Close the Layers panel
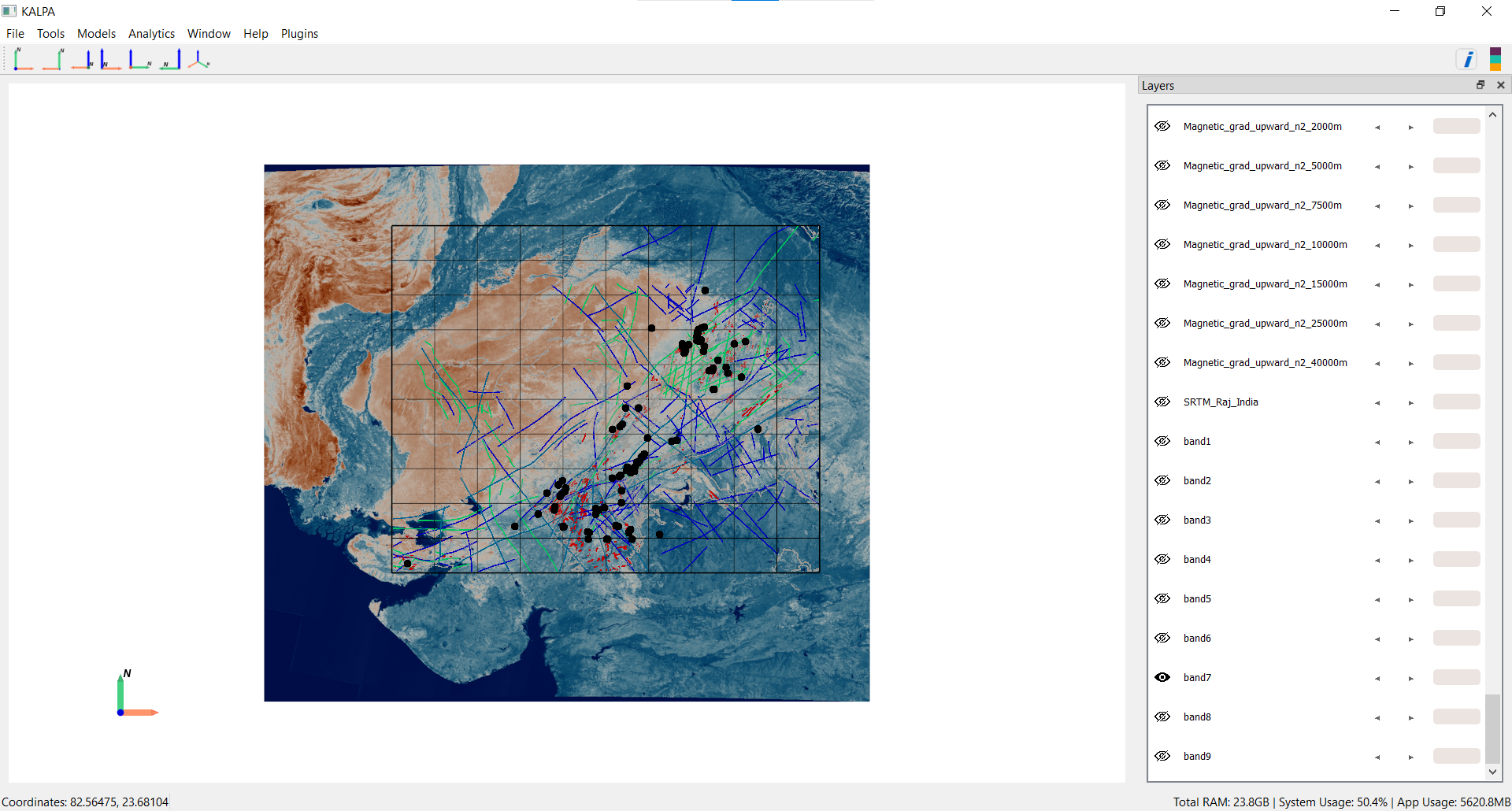Viewport: 1512px width, 811px height. tap(1501, 85)
